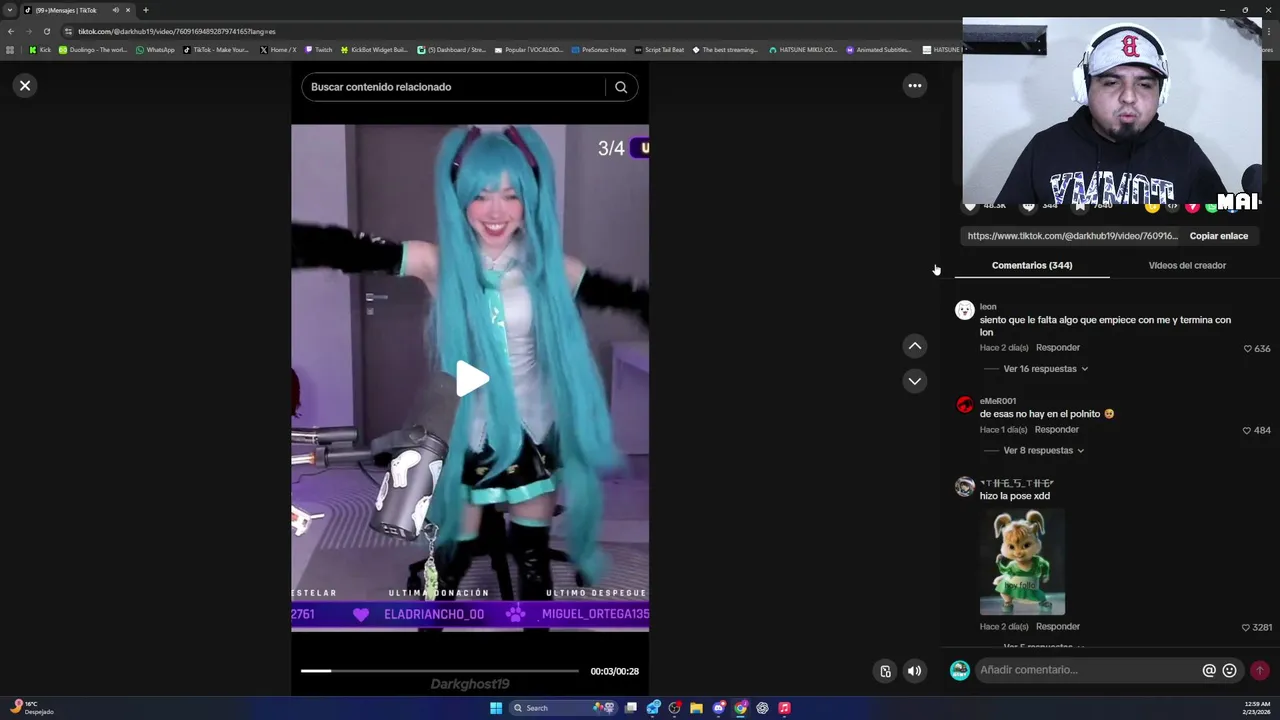This screenshot has height=720, width=1280.
Task: Go to previous video with up arrow
Action: tap(914, 346)
